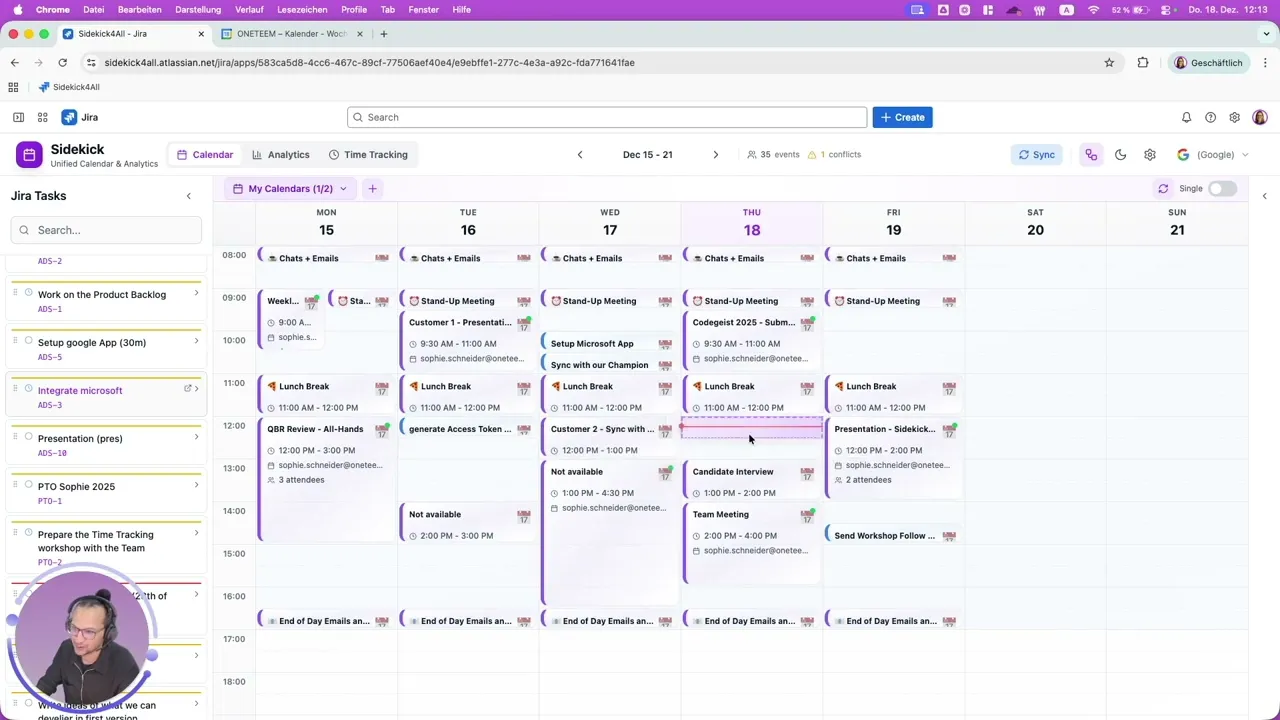Click the purple link-mode icon beside Sync

(x=1091, y=155)
